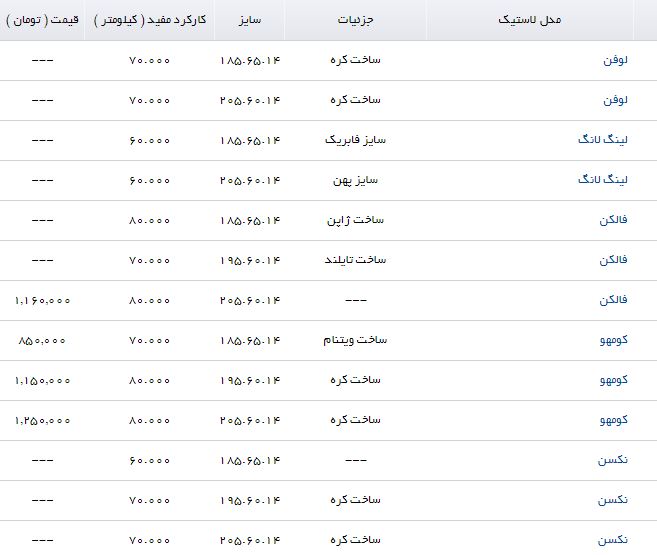Open the لینگ لانگ link beside سایز فابریک
The height and width of the screenshot is (555, 657).
click(x=603, y=139)
